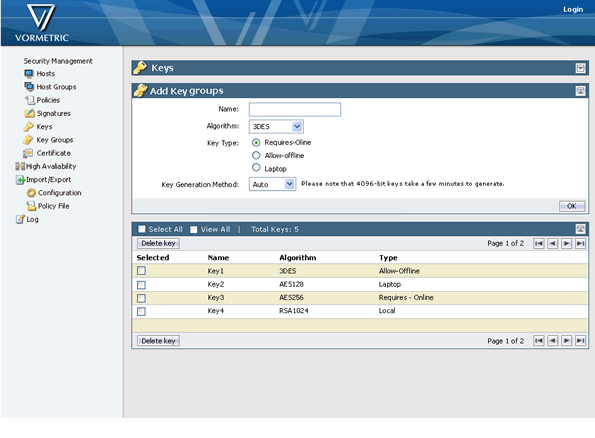The width and height of the screenshot is (595, 438).
Task: Tick the checkbox for Key3 row
Action: click(x=141, y=298)
